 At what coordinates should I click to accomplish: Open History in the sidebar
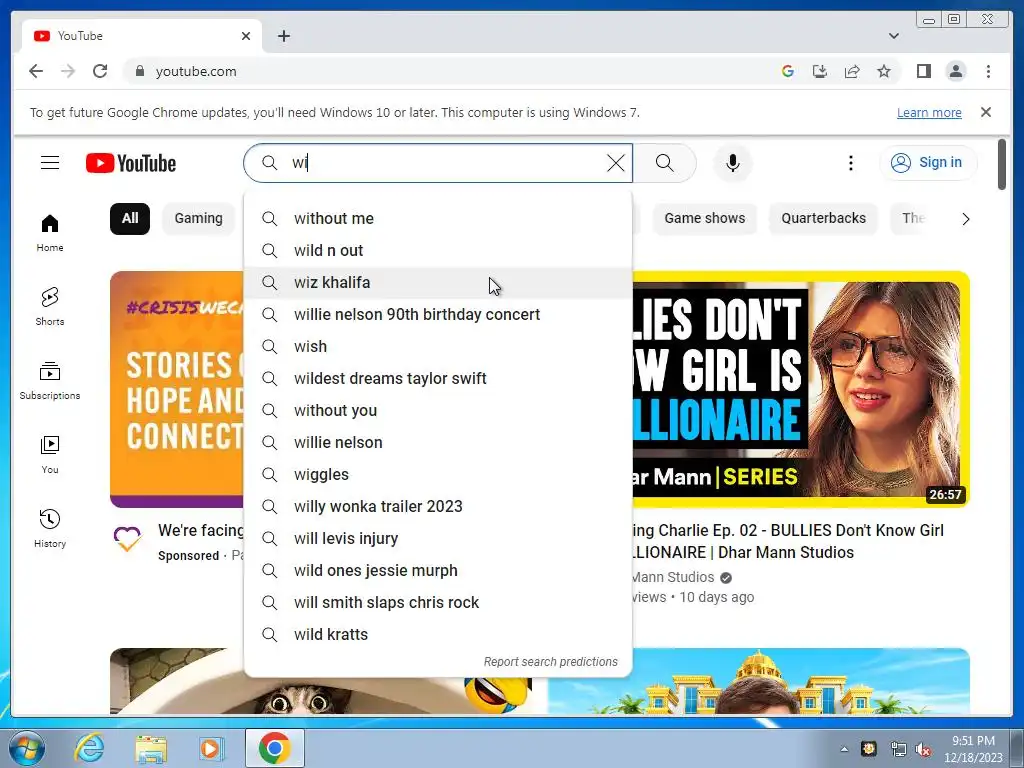pos(50,528)
